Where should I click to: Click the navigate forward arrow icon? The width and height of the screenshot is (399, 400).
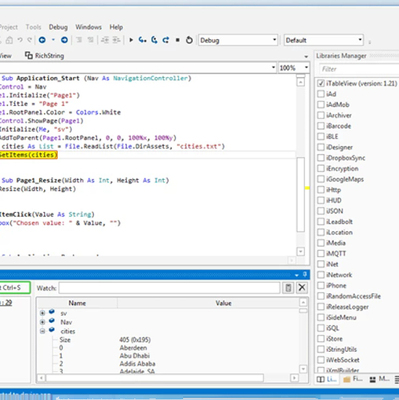(x=64, y=40)
